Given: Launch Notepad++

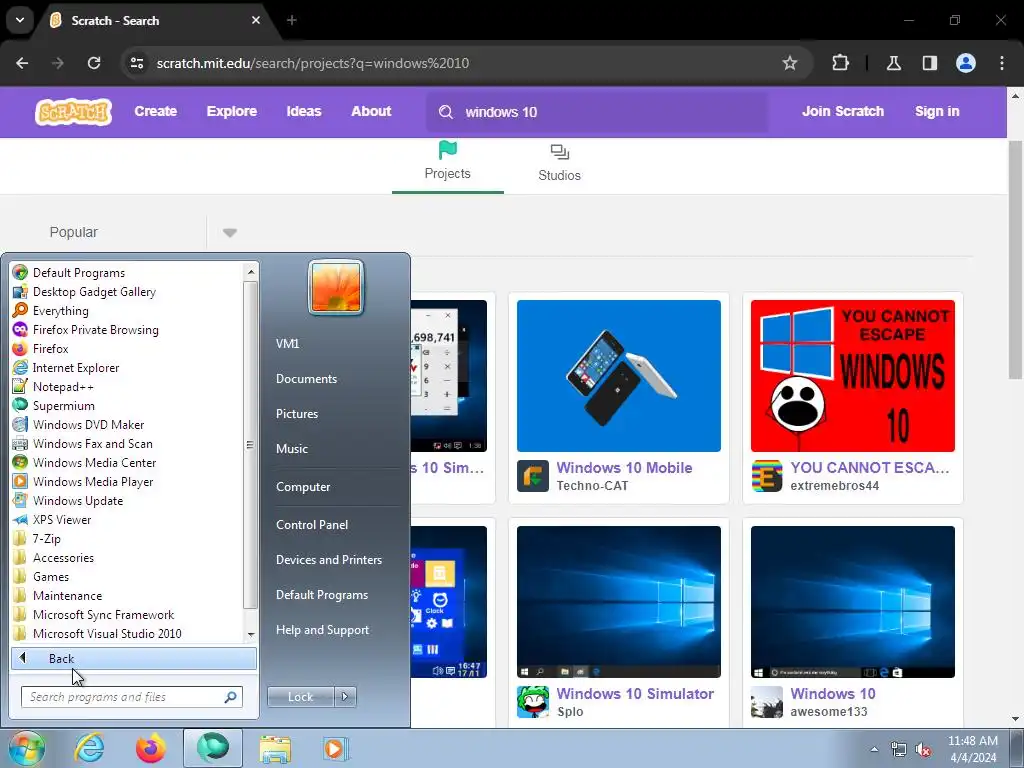Looking at the screenshot, I should pyautogui.click(x=63, y=387).
